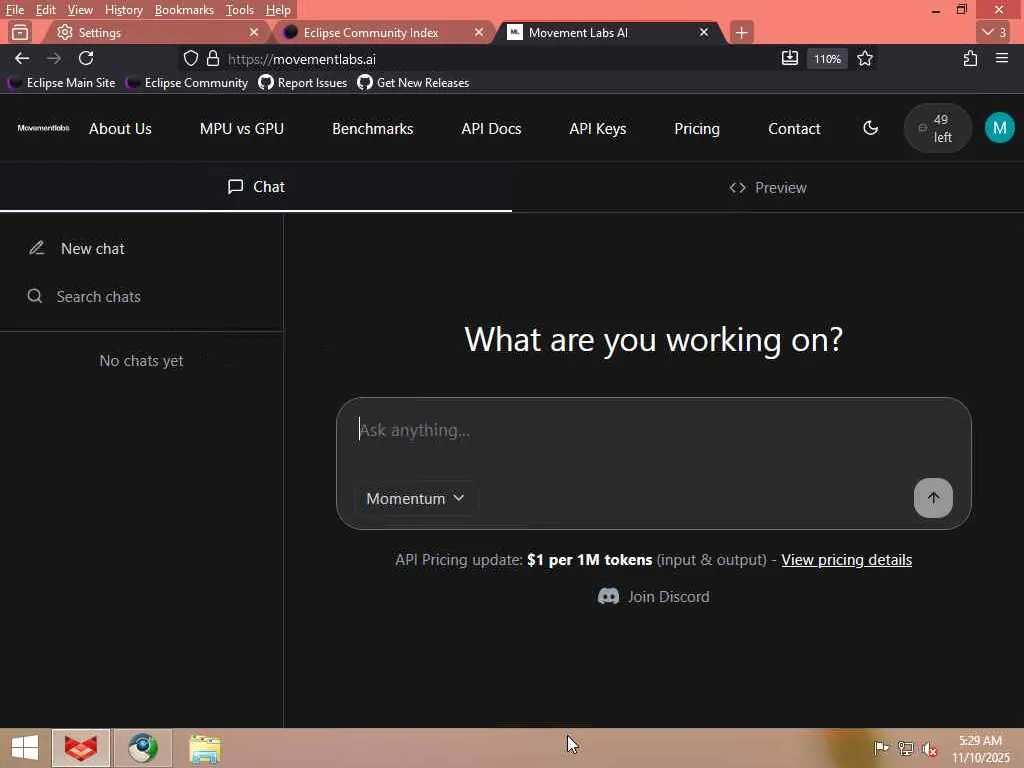Click the muted volume tray icon

tap(930, 748)
